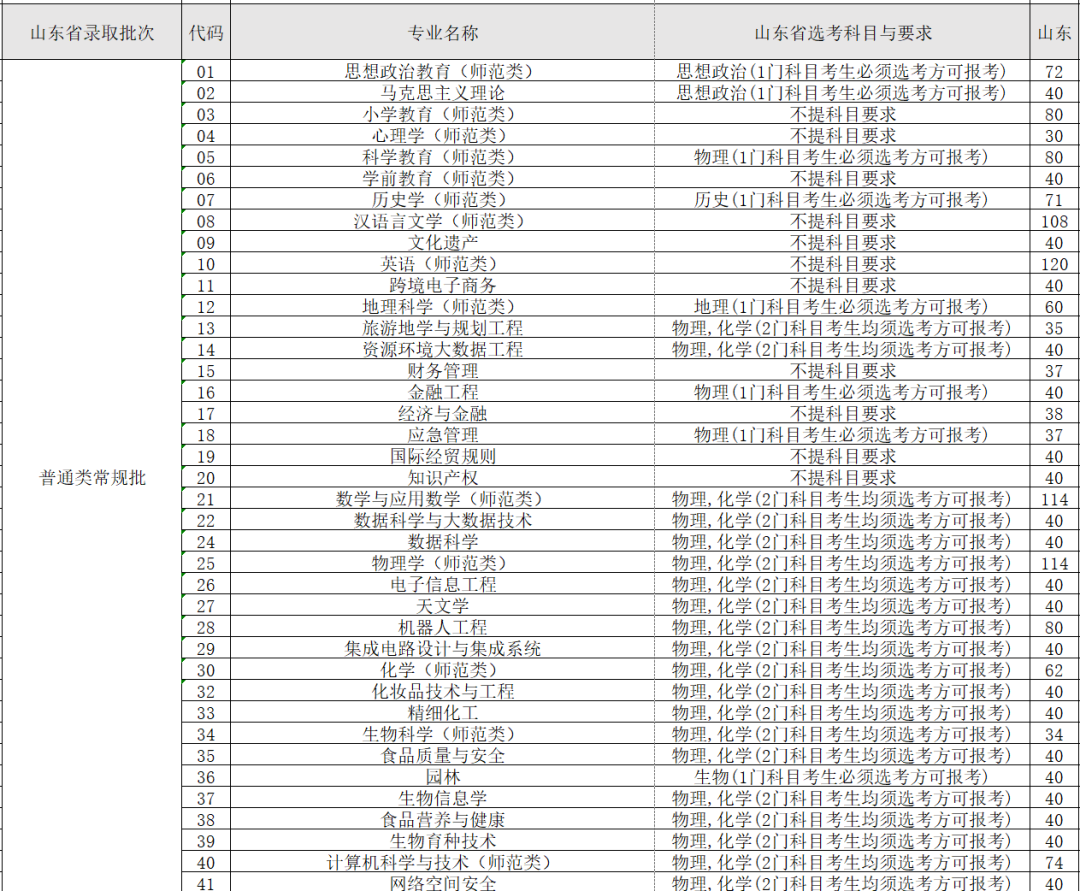The image size is (1080, 891).
Task: Click the 代码 column header
Action: tap(206, 32)
